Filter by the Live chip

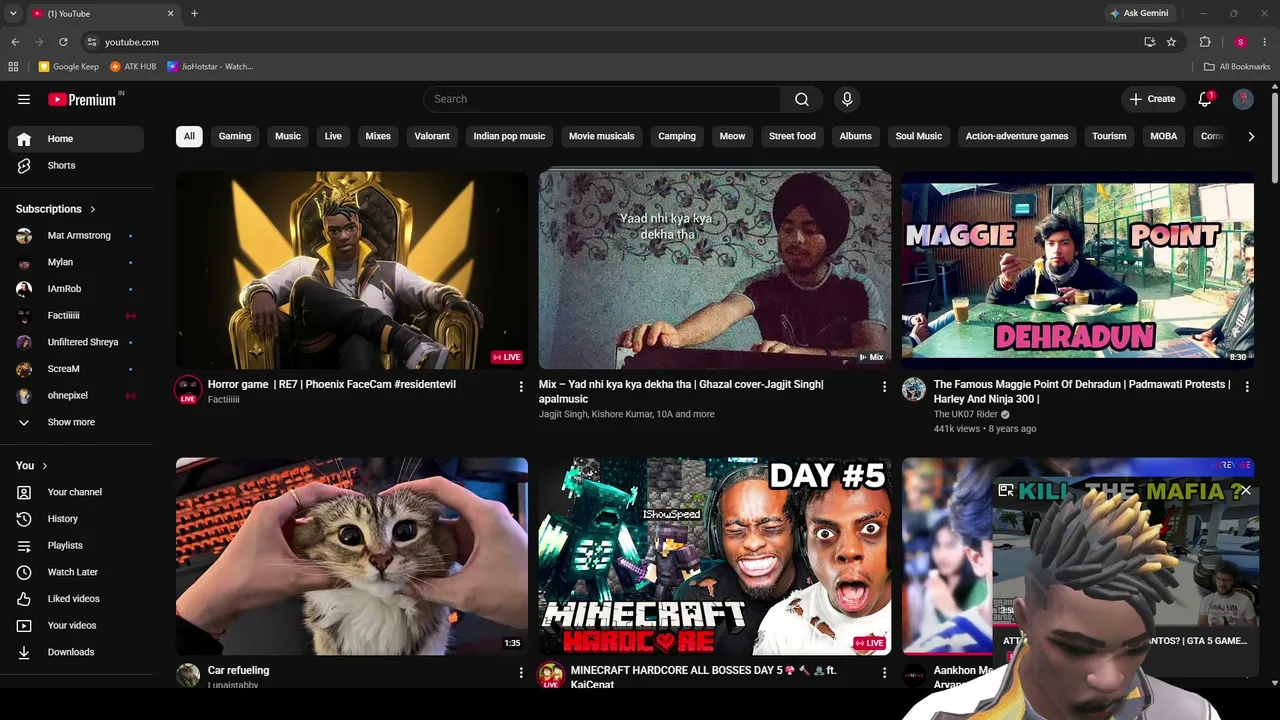pyautogui.click(x=333, y=136)
